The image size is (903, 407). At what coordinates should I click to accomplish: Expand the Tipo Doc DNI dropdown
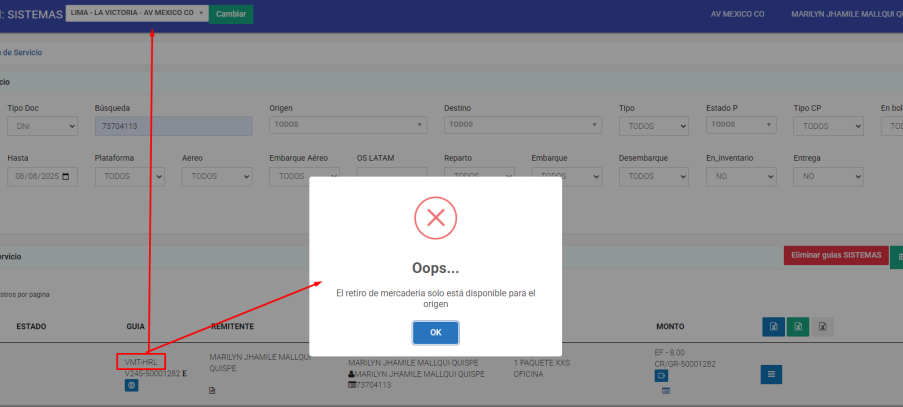[x=42, y=126]
